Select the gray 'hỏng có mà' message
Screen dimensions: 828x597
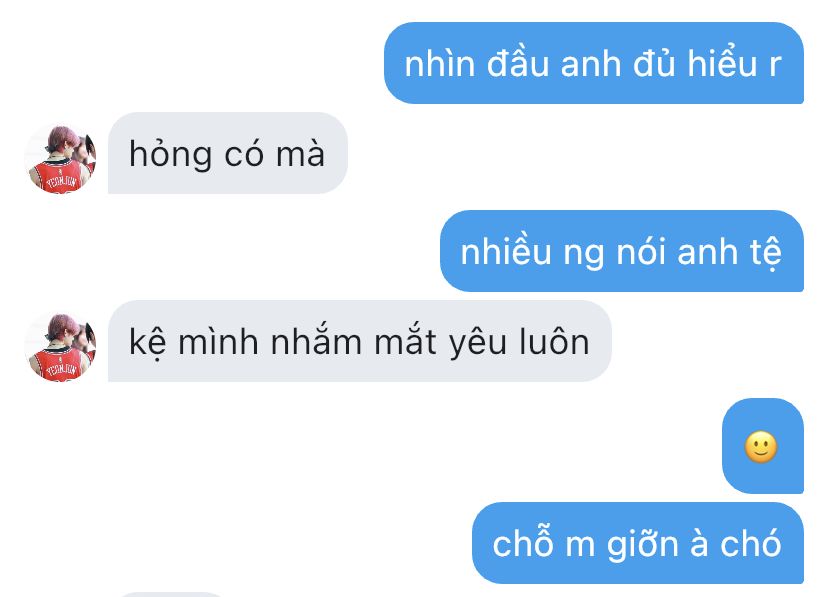[228, 153]
